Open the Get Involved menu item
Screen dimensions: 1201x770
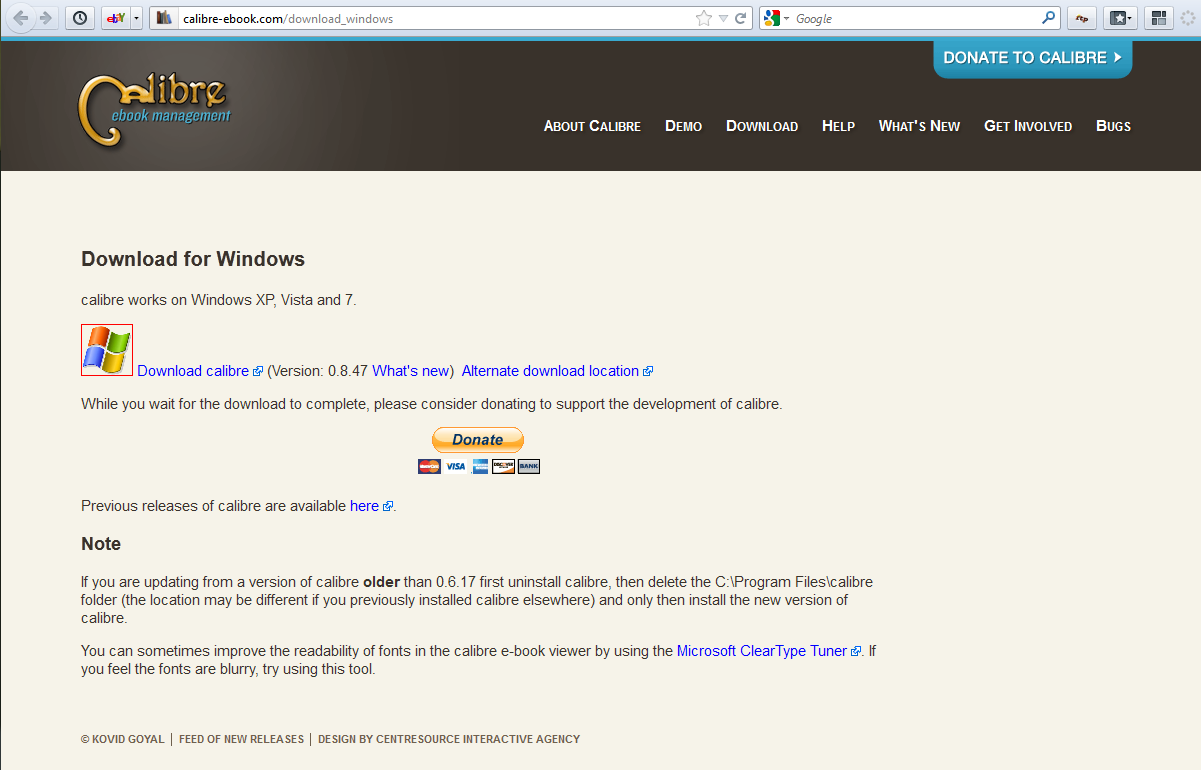(x=1028, y=126)
